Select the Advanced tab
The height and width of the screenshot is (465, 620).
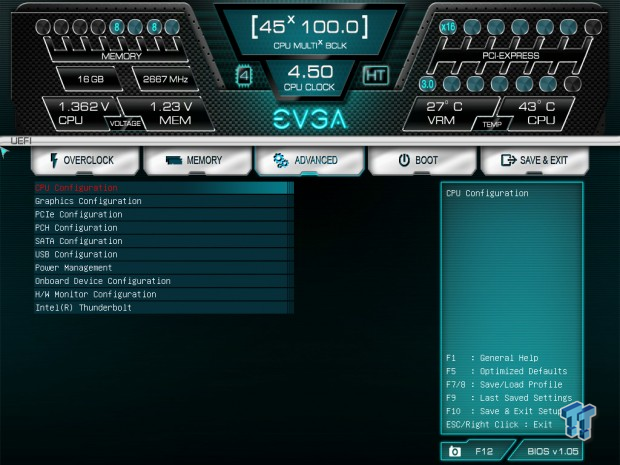click(x=309, y=161)
